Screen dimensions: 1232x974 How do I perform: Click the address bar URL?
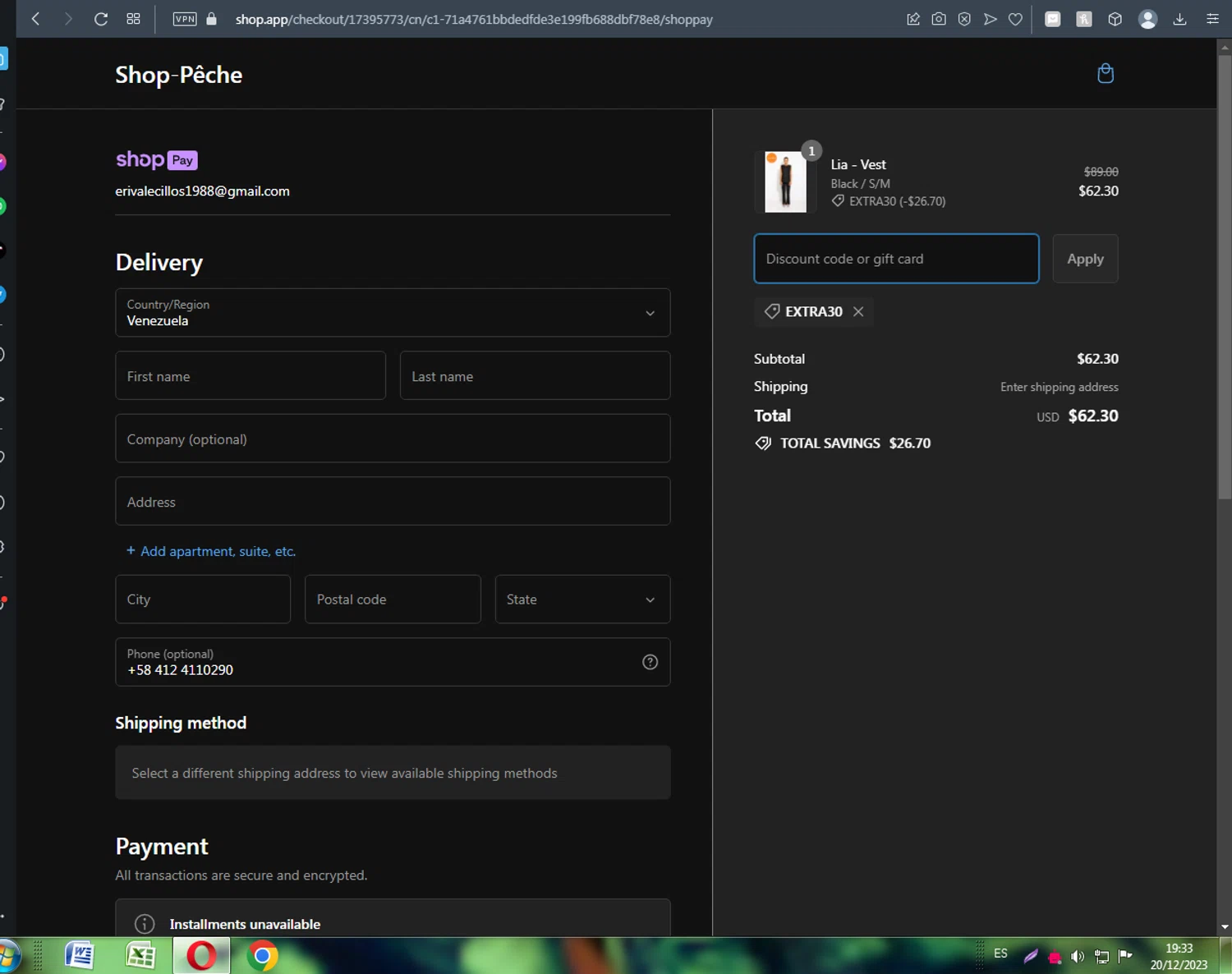click(474, 19)
